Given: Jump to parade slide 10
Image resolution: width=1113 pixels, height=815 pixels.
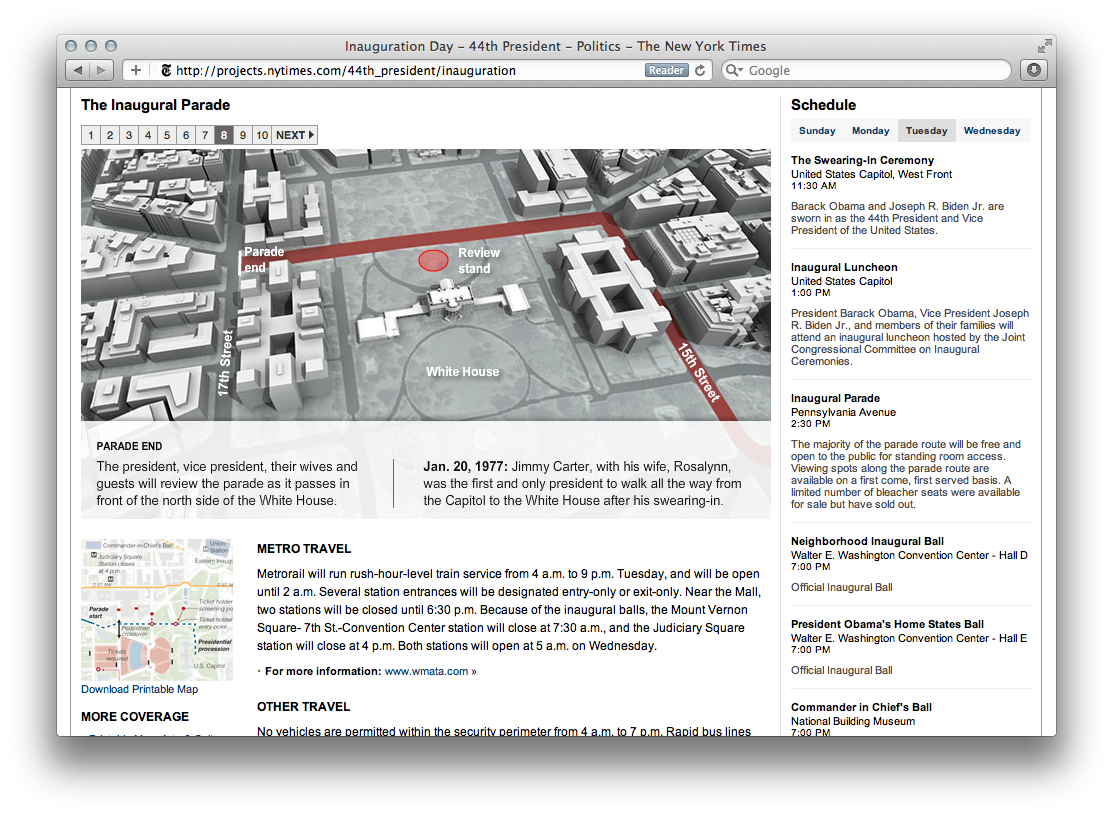Looking at the screenshot, I should tap(261, 135).
